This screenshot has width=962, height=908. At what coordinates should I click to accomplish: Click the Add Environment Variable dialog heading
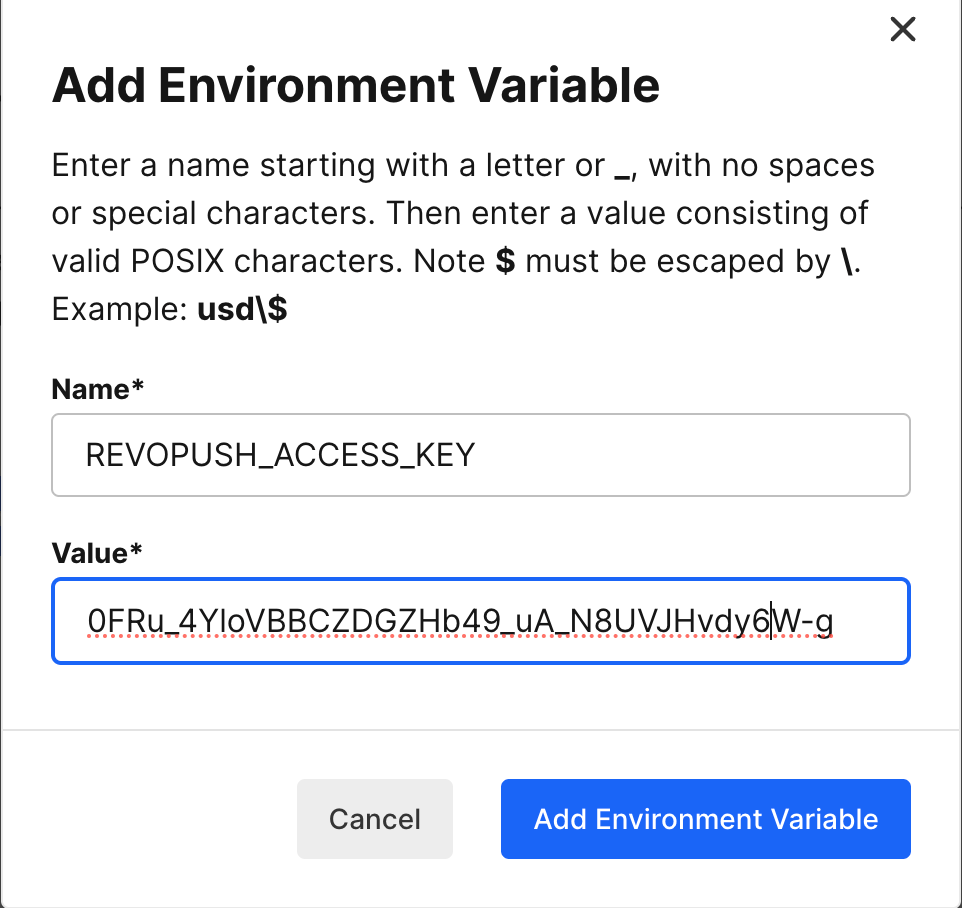pos(356,86)
